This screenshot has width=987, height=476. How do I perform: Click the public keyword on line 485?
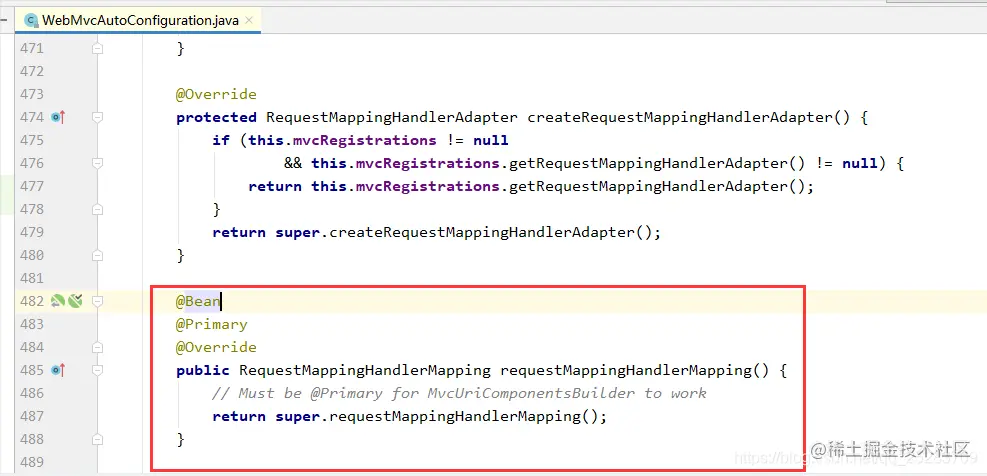point(203,370)
